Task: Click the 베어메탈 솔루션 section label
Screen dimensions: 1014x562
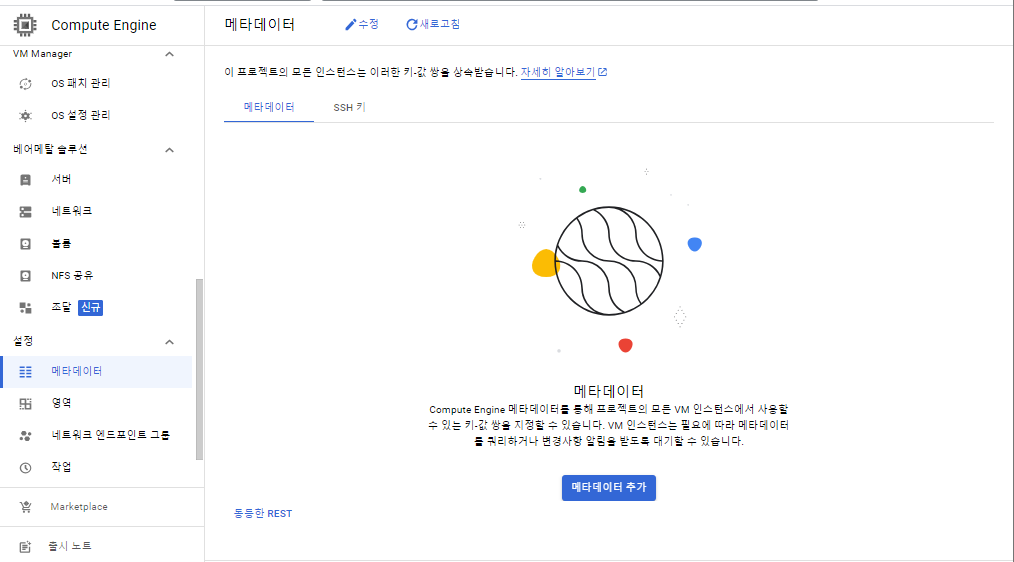Action: pos(50,149)
